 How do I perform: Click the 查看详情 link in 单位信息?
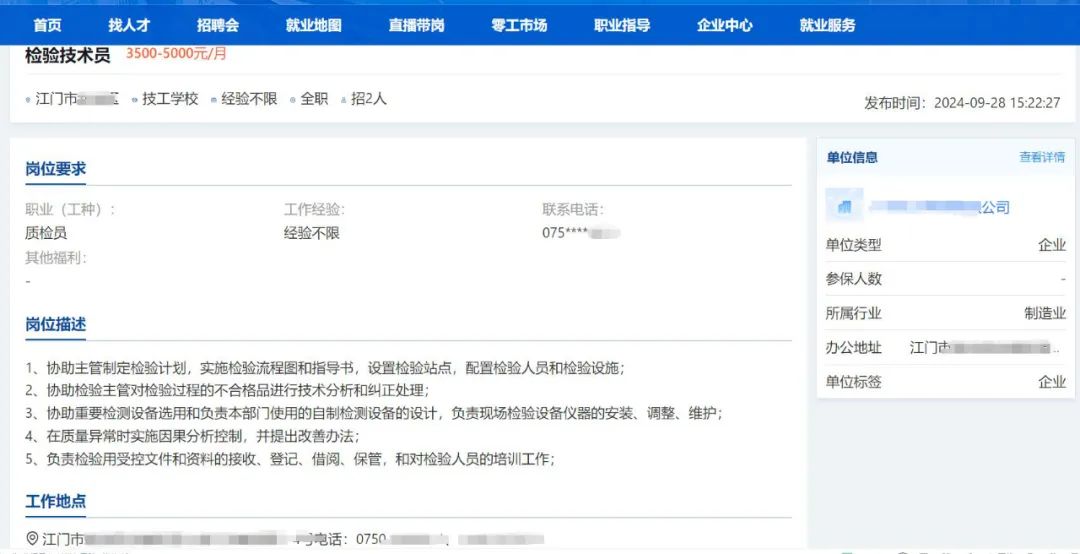pos(1041,157)
